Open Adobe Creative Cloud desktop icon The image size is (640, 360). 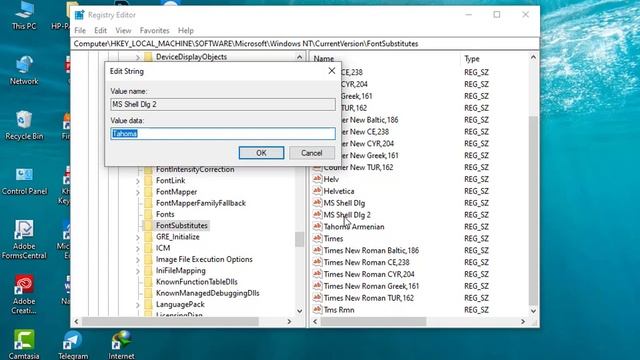pos(24,295)
